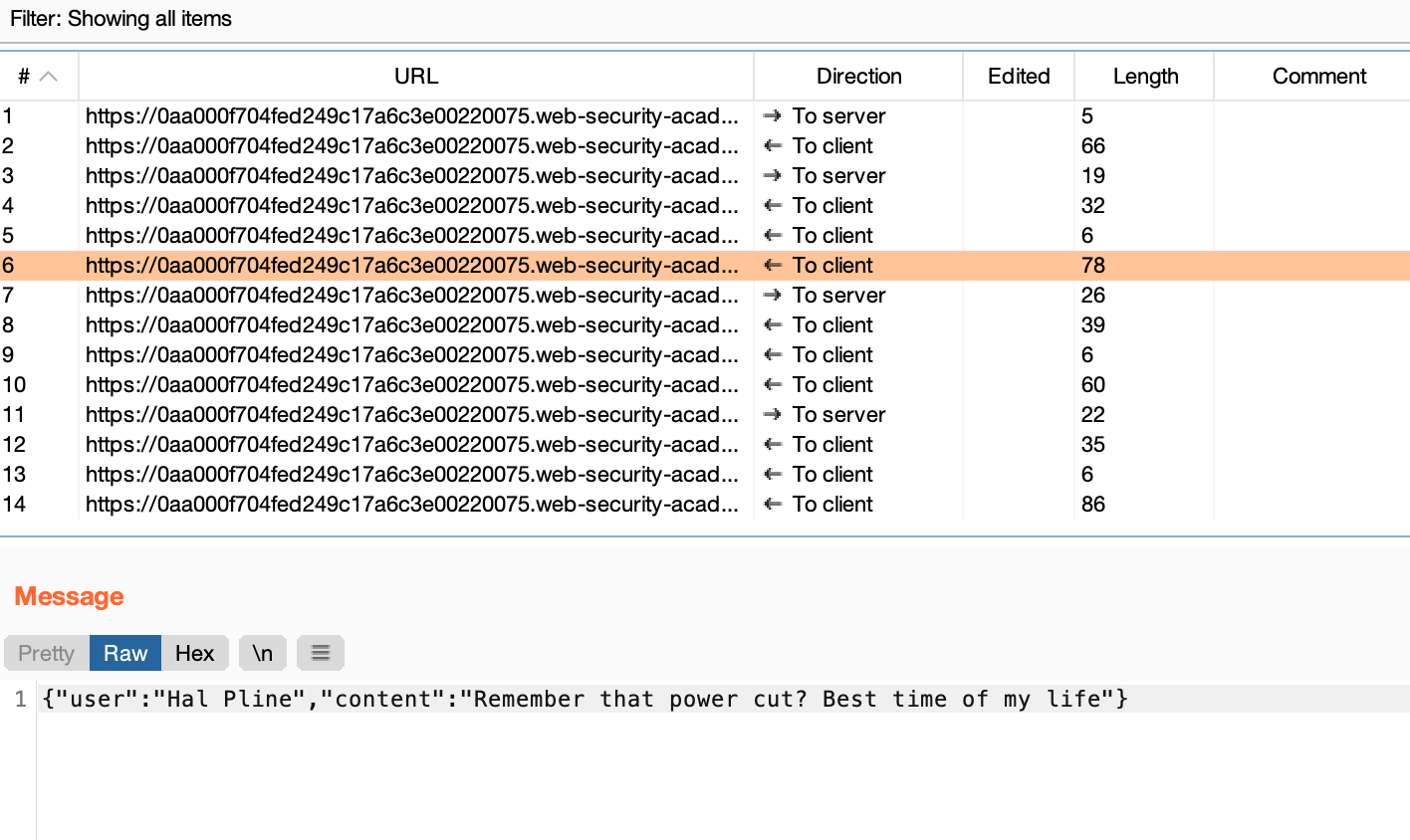The width and height of the screenshot is (1410, 840).
Task: Select message row 1 to server
Action: point(705,116)
